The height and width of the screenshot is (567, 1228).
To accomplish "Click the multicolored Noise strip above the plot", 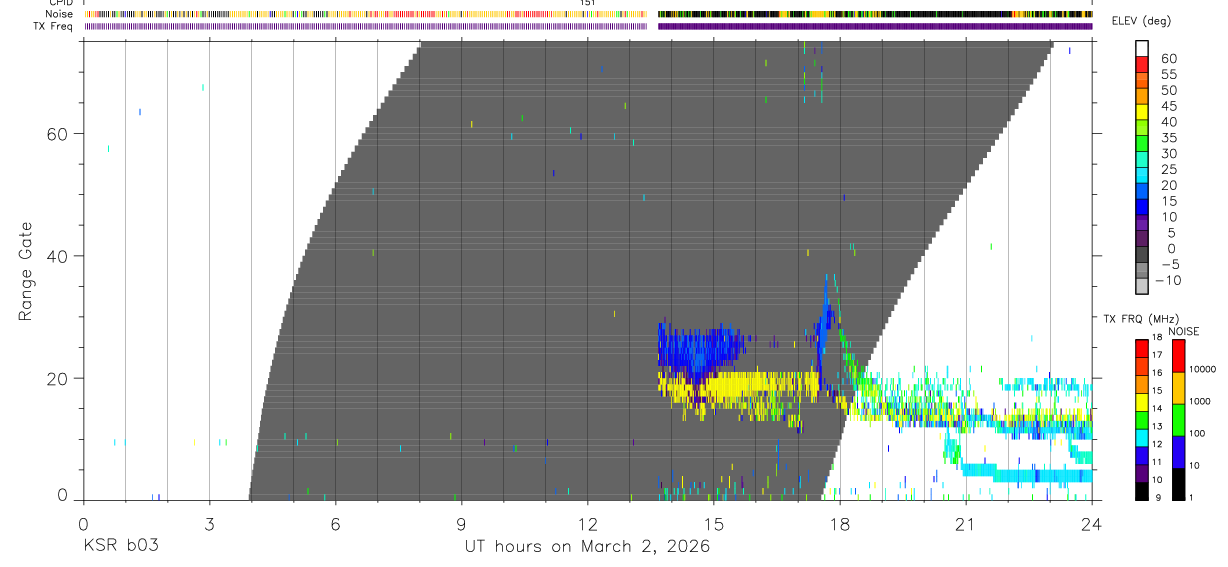I will click(x=587, y=14).
